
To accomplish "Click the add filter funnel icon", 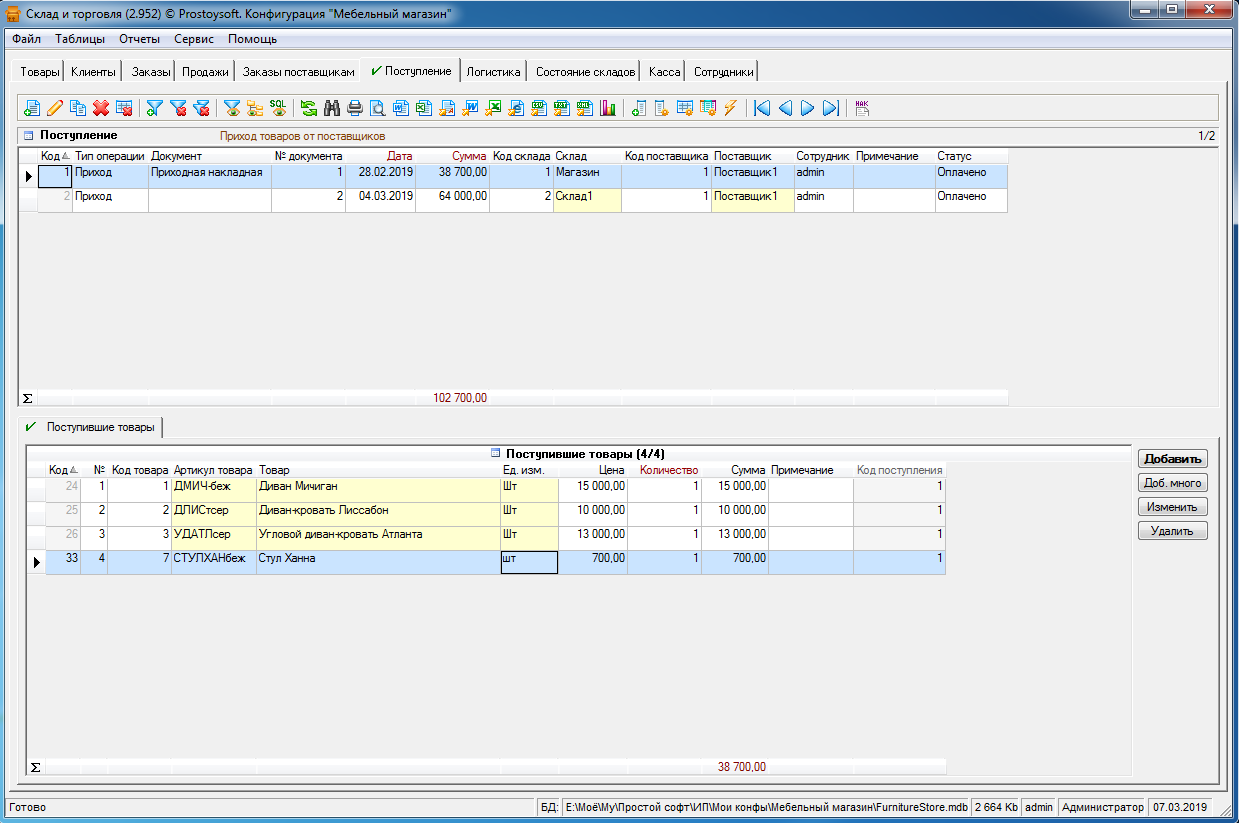I will tap(155, 108).
